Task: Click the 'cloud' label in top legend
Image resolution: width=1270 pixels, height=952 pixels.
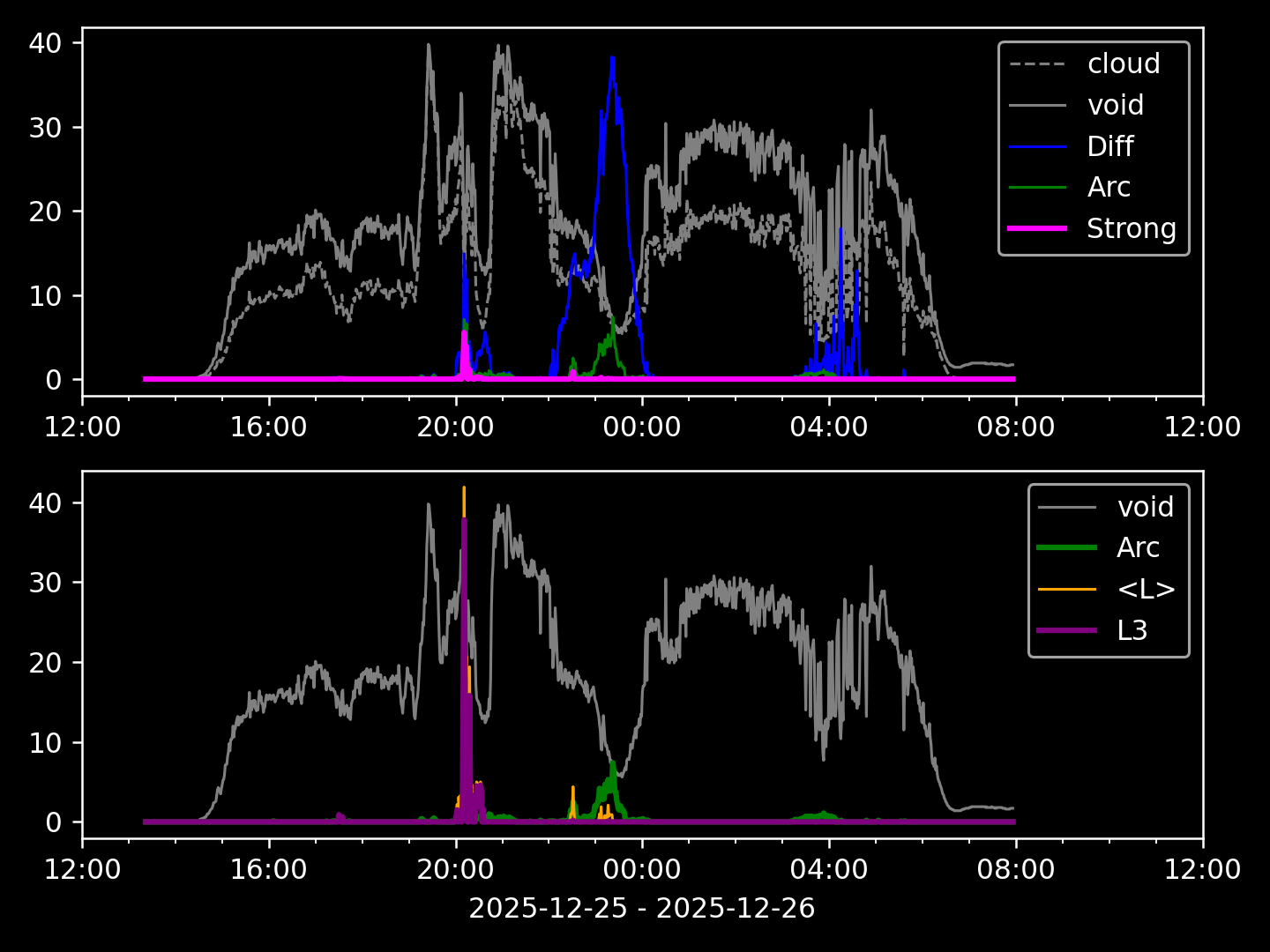Action: (x=1123, y=64)
